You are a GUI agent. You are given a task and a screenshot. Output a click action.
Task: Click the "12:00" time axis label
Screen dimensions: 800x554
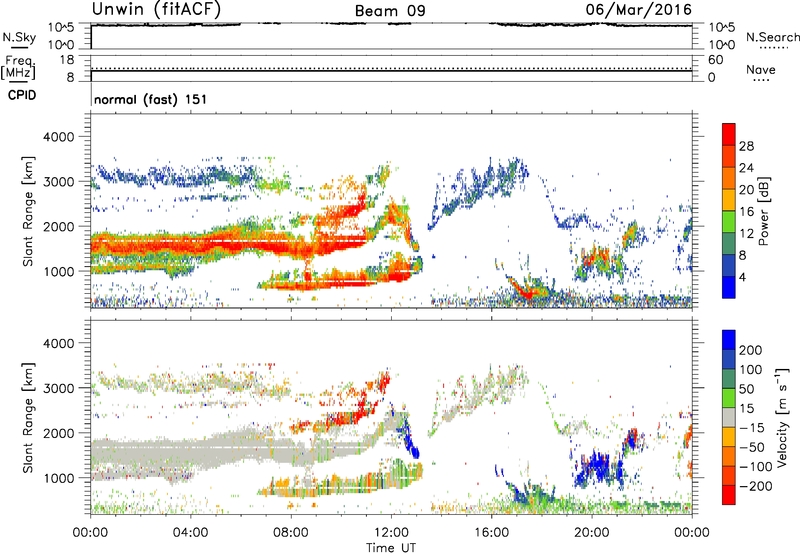tap(391, 533)
